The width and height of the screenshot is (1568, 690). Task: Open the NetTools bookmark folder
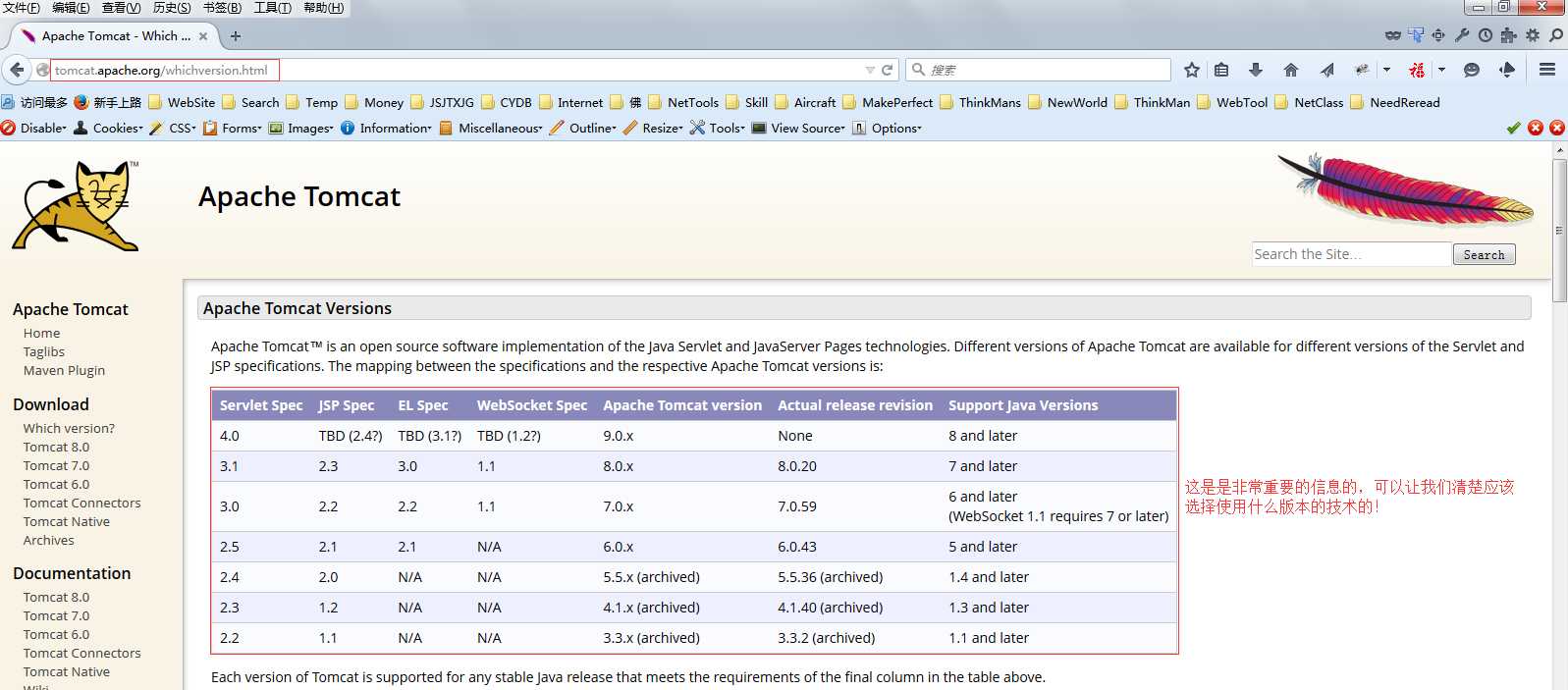click(x=683, y=102)
